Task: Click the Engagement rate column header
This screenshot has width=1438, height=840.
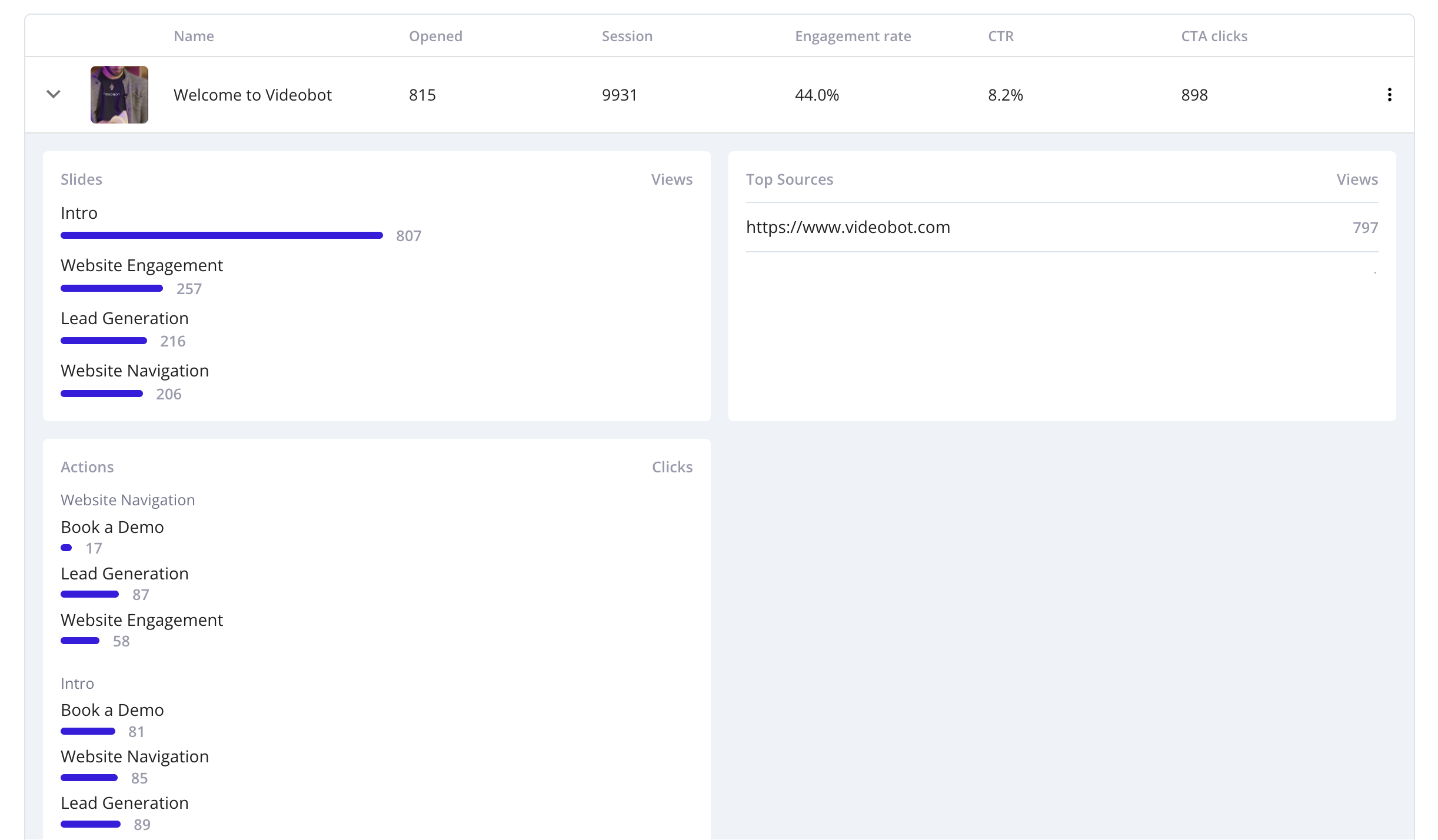Action: pos(853,36)
